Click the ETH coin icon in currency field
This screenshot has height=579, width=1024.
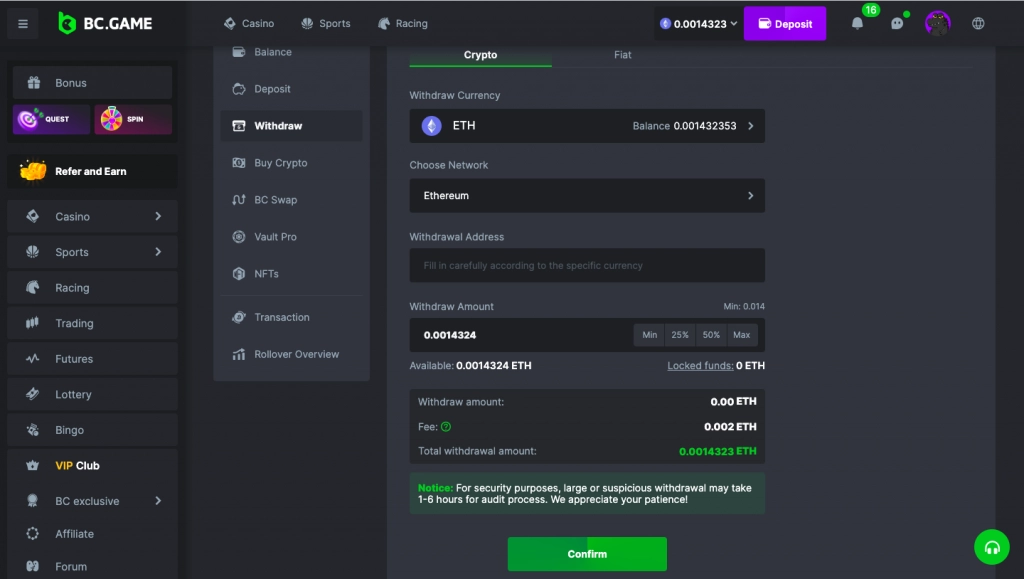click(431, 125)
